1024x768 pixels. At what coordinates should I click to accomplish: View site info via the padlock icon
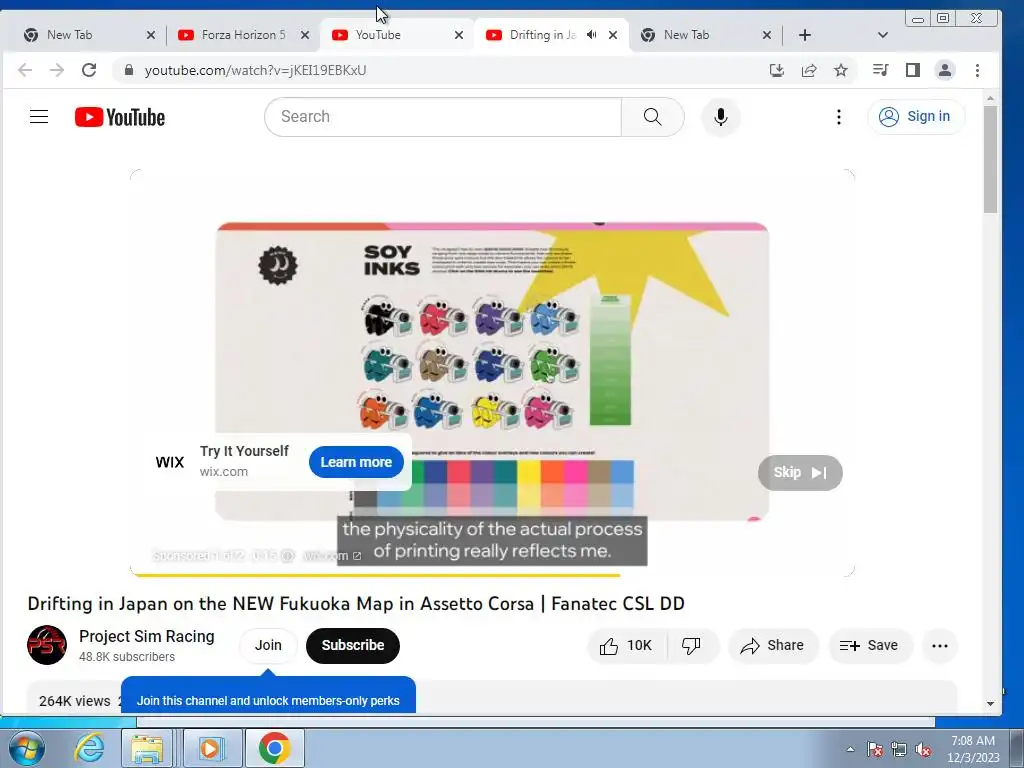pos(129,70)
